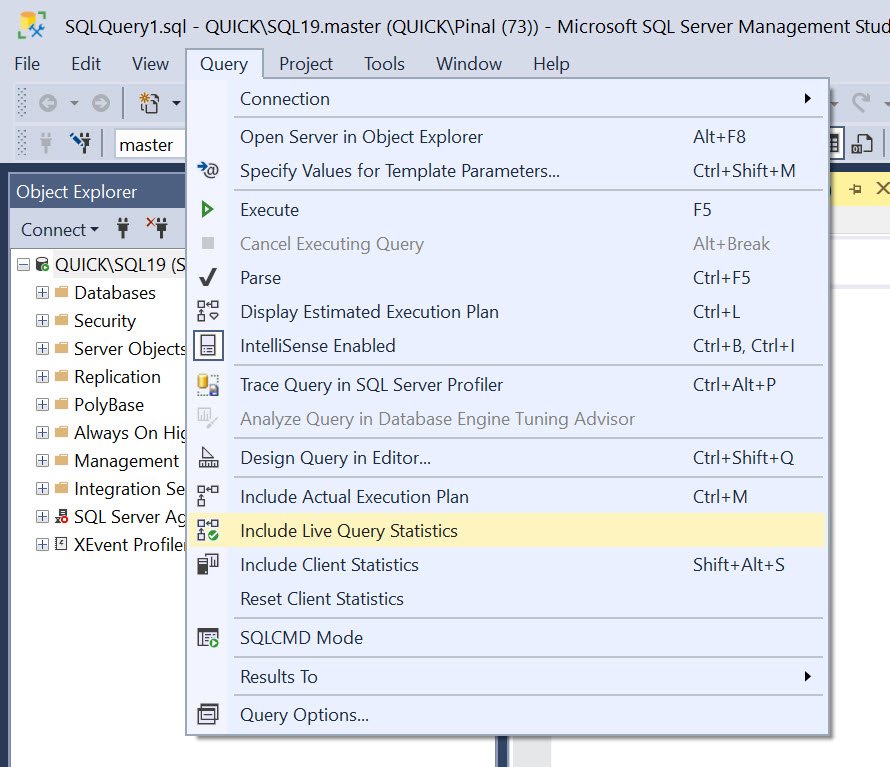Click the Connect Object Explorer plug icon
890x767 pixels.
(123, 228)
